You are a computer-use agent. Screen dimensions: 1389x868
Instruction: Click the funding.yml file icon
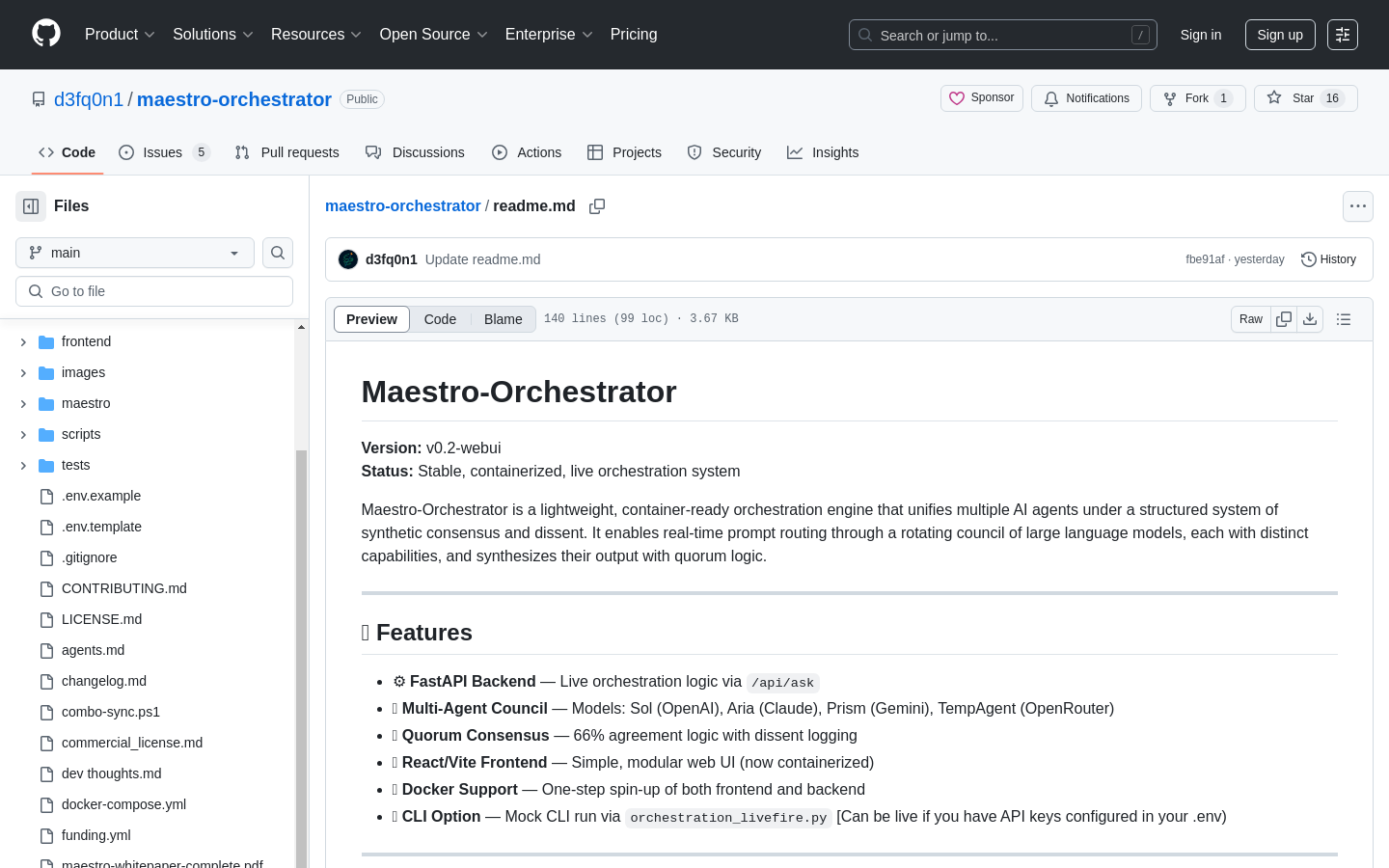coord(46,836)
